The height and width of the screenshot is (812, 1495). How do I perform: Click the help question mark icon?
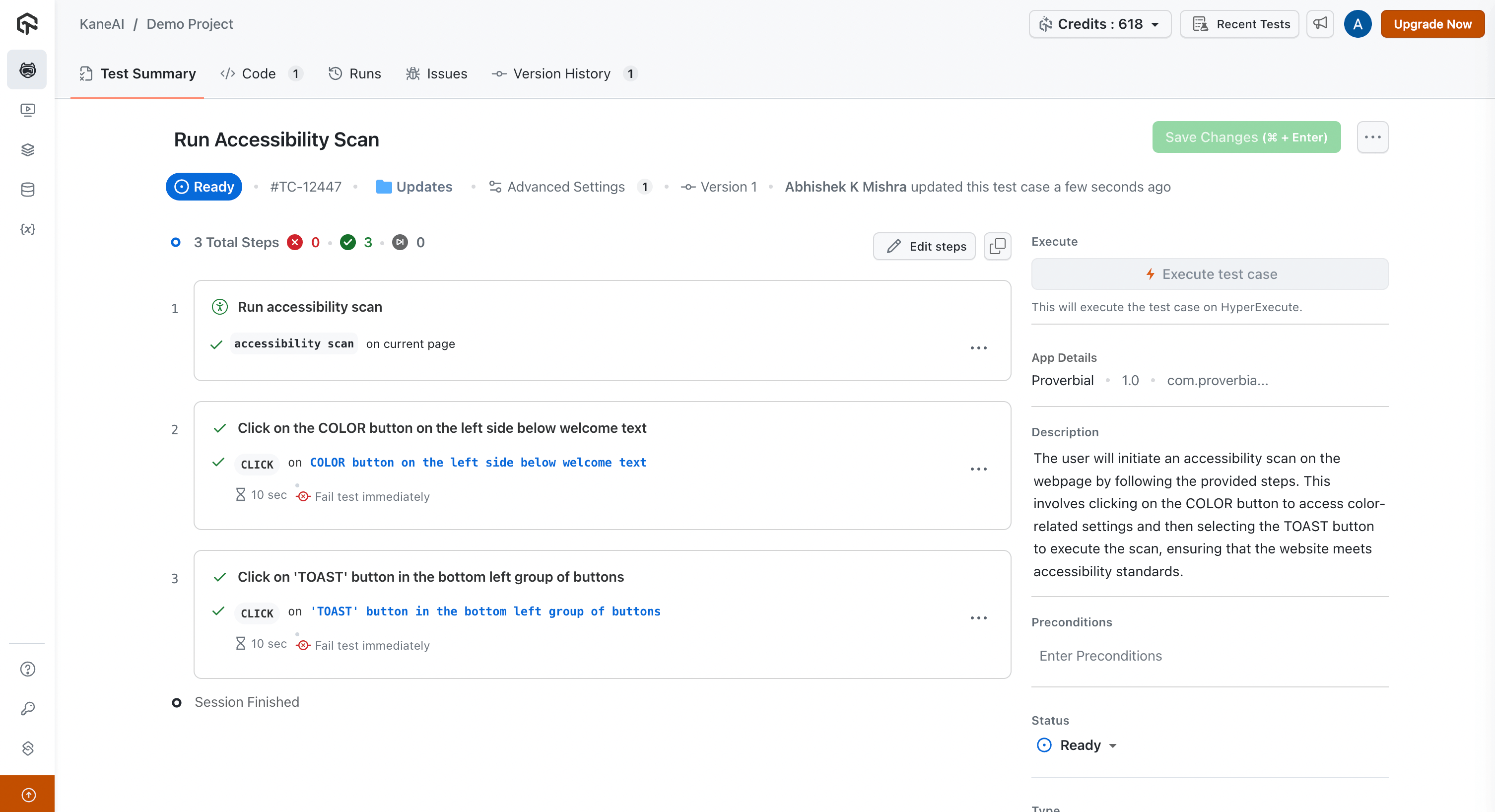[27, 669]
